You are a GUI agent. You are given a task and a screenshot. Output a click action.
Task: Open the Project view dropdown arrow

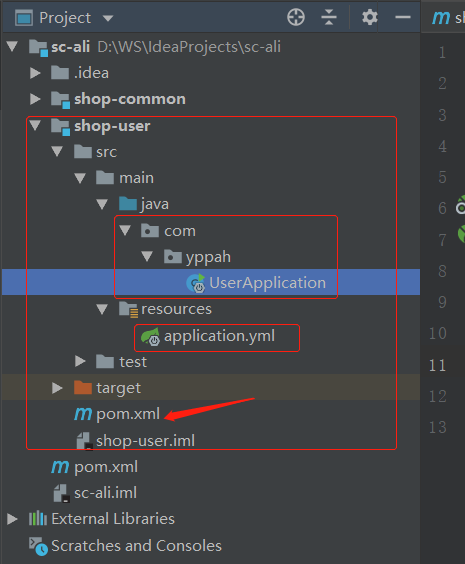click(x=108, y=18)
